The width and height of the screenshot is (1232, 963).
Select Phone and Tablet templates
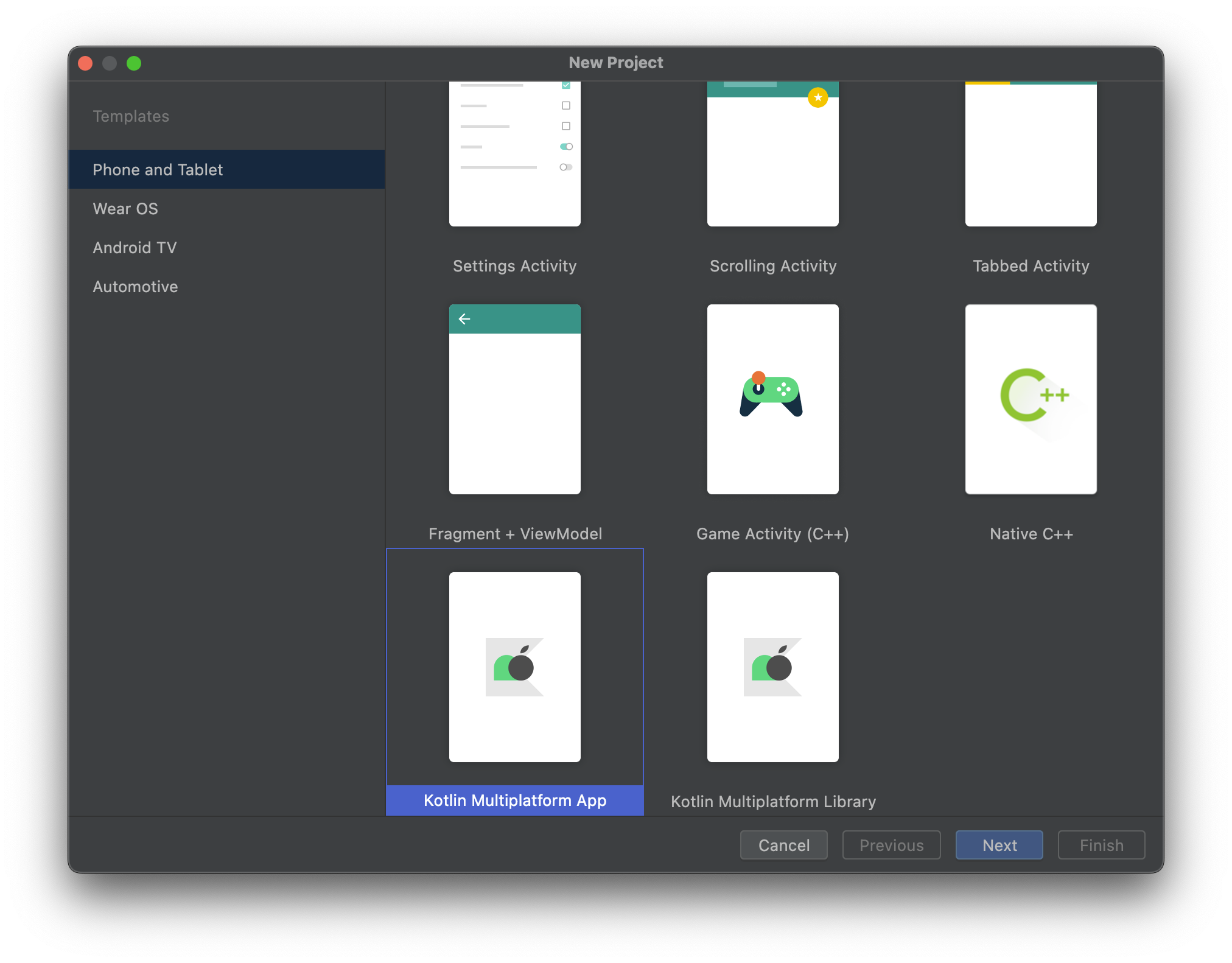tap(158, 170)
